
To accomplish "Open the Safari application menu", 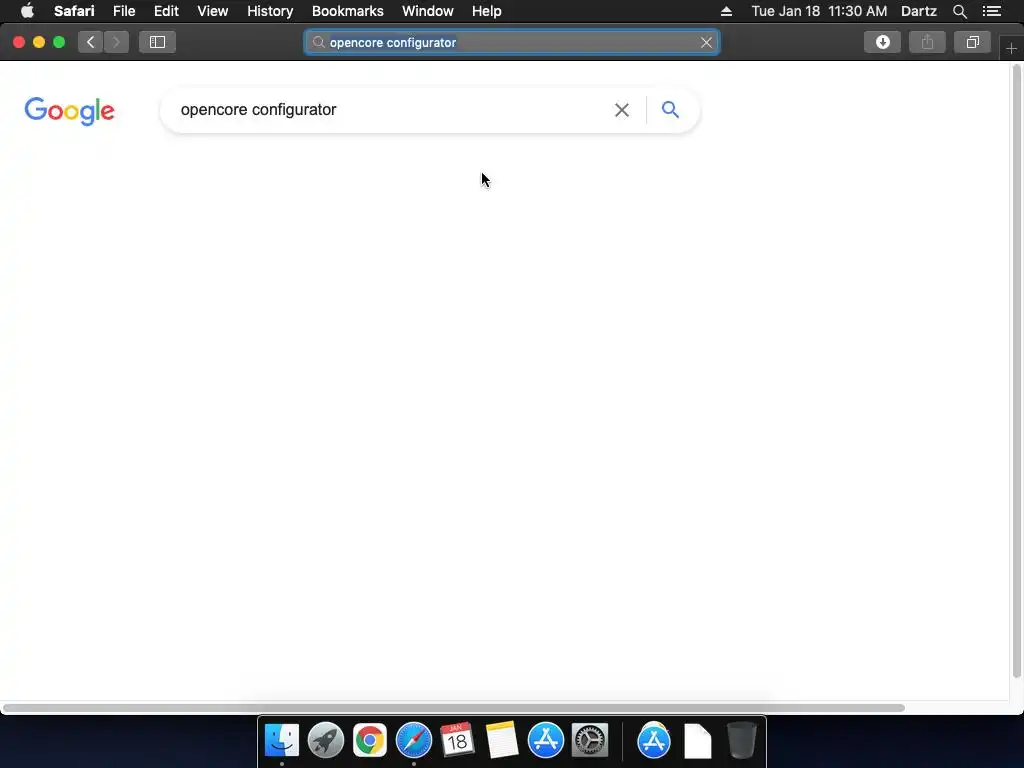I will [x=74, y=11].
